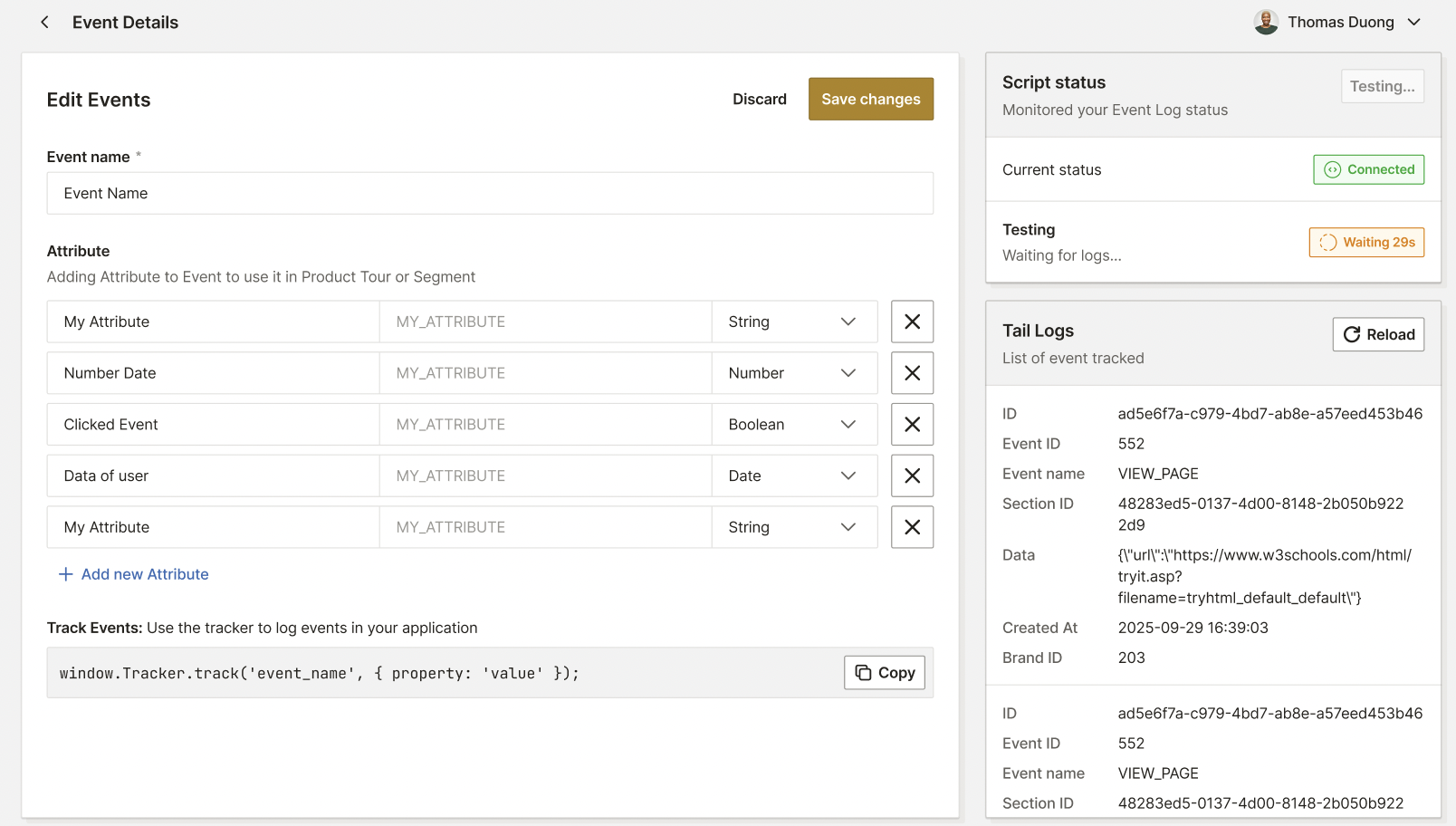Screen dimensions: 1456x826
Task: Click the plus icon to add attribute
Action: click(x=64, y=573)
